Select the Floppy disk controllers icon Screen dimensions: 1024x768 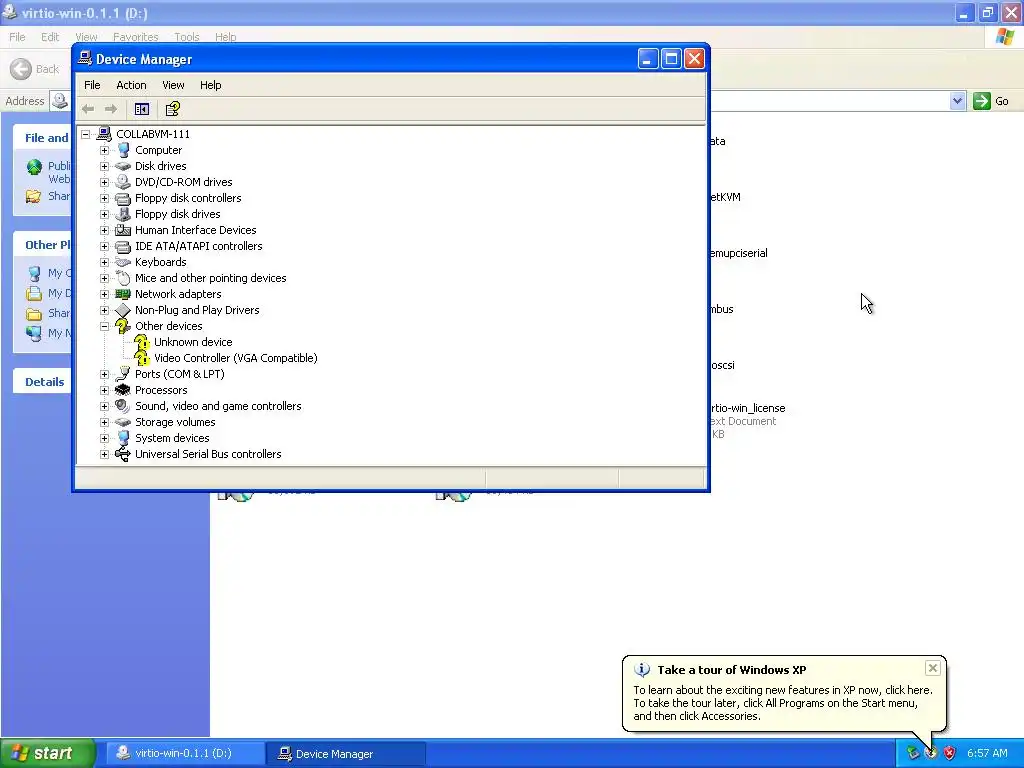click(123, 198)
